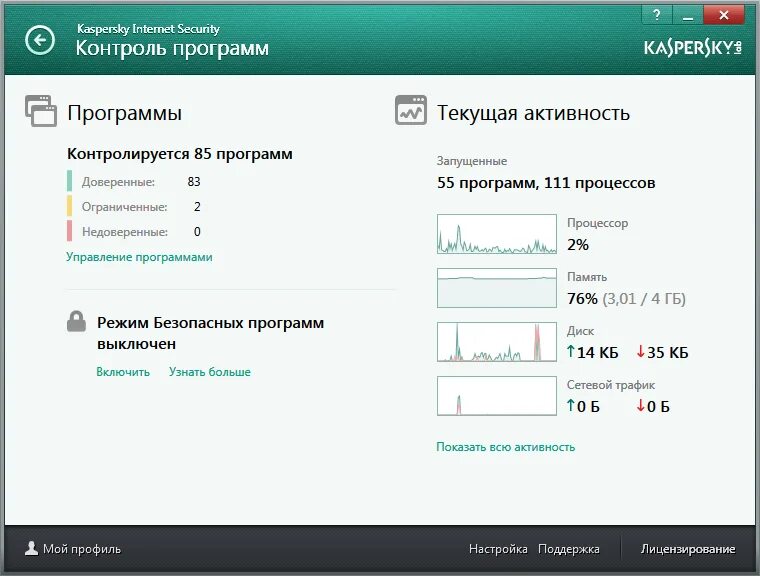Image resolution: width=760 pixels, height=576 pixels.
Task: Click the Режим Безопасных программ выключен text
Action: pyautogui.click(x=210, y=333)
